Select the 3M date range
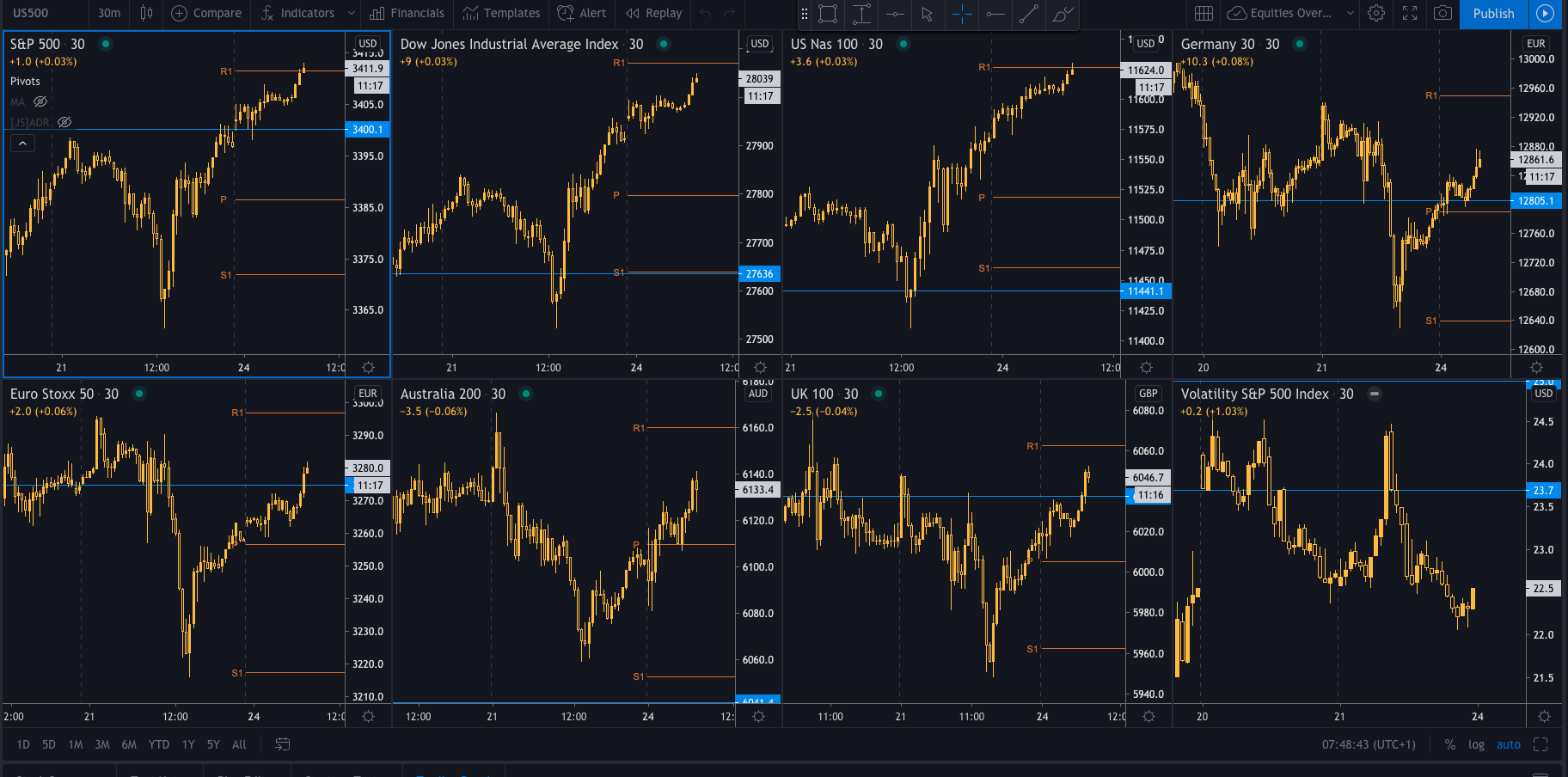The image size is (1568, 777). (102, 744)
